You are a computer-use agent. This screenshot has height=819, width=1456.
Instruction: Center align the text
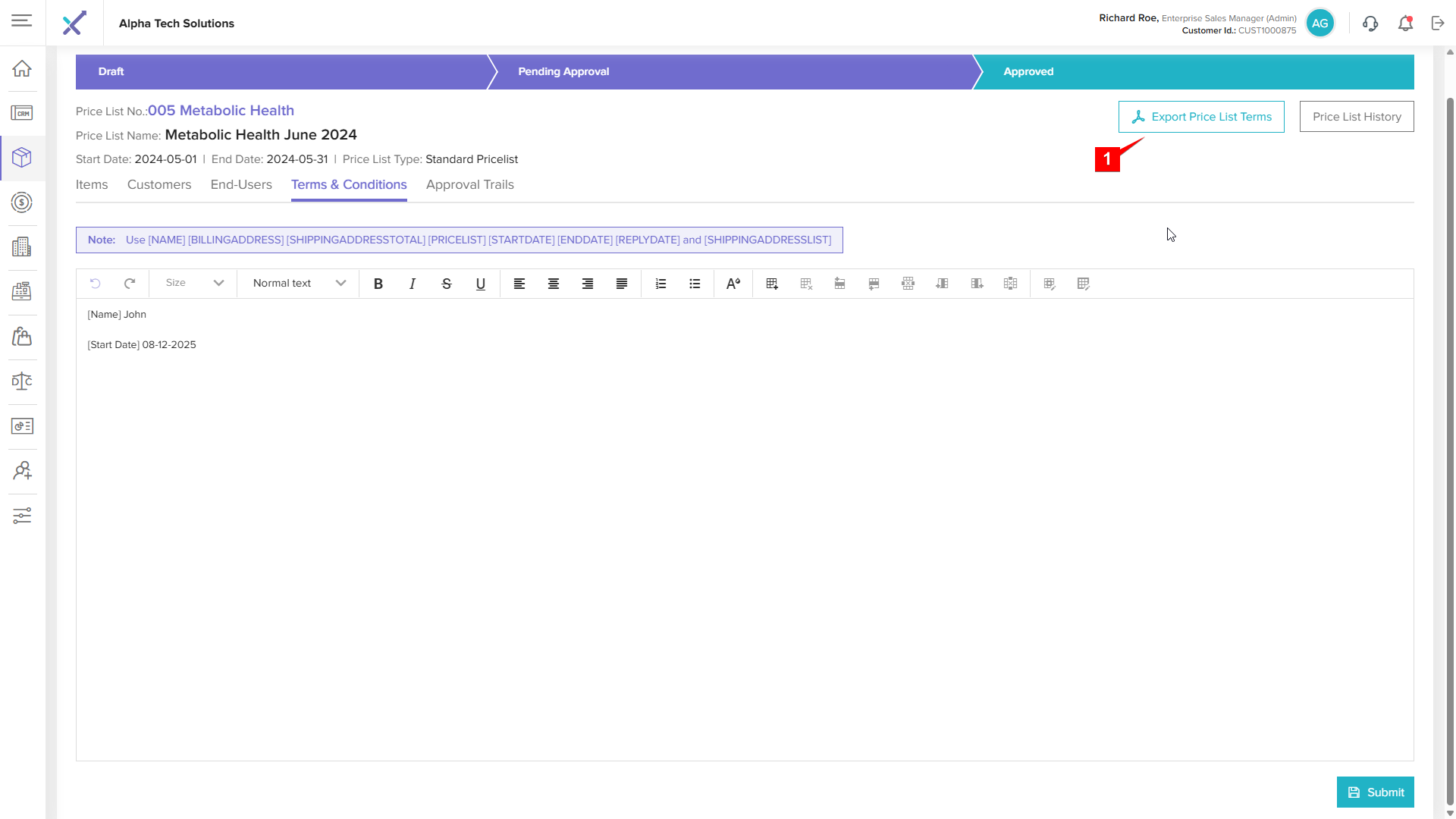[554, 284]
